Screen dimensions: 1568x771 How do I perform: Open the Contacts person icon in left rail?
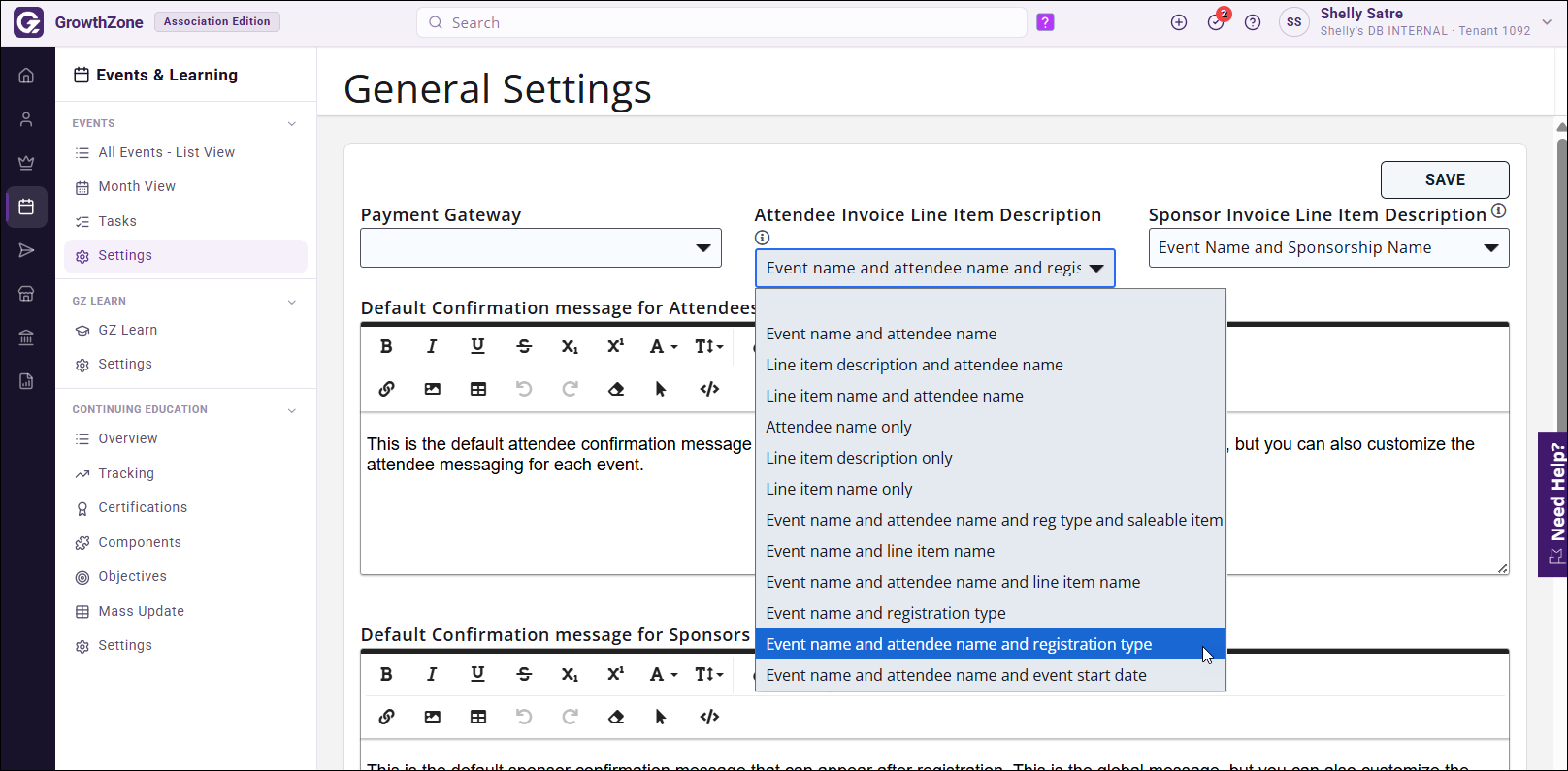(x=26, y=119)
